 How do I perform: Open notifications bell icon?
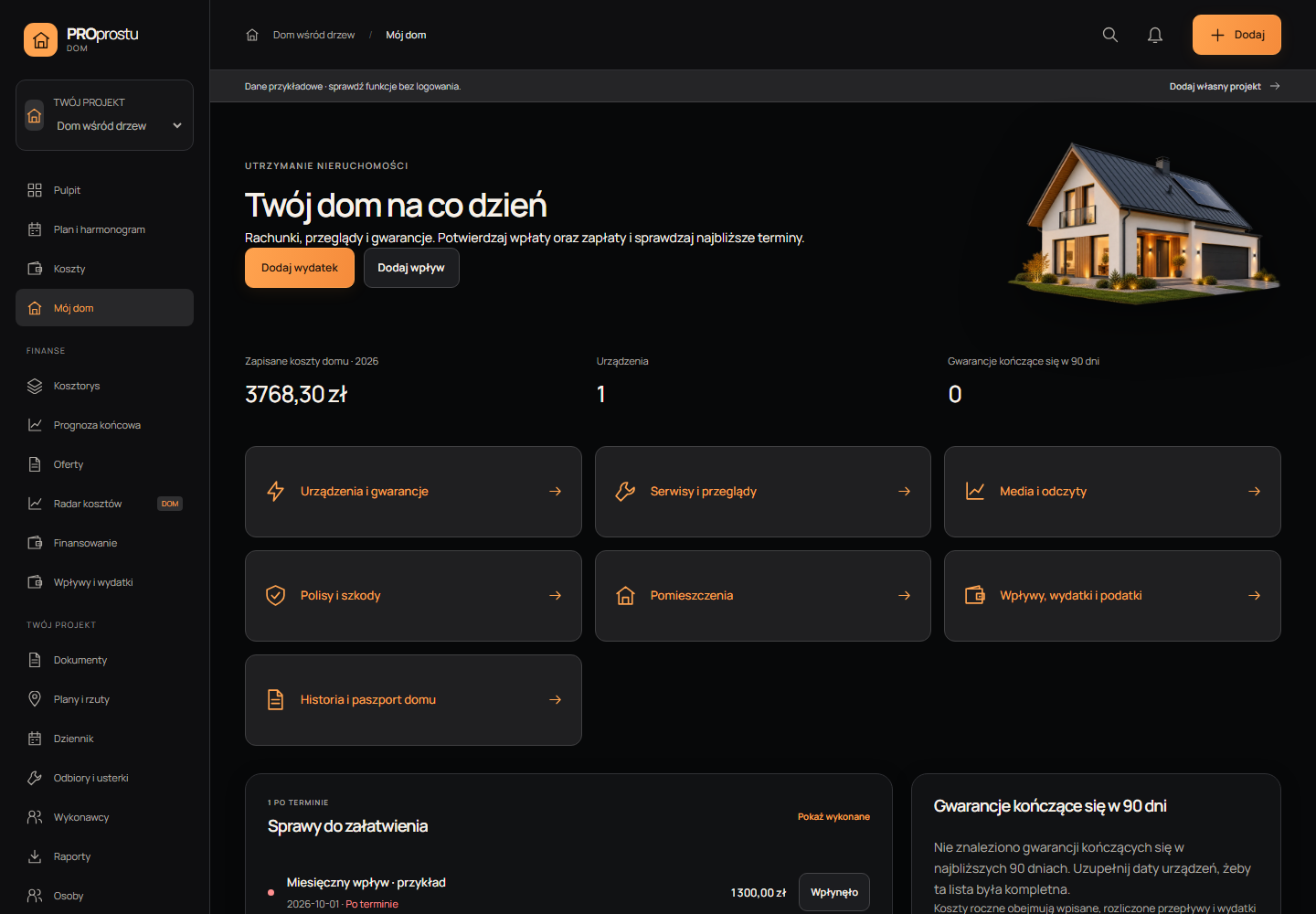pyautogui.click(x=1155, y=35)
